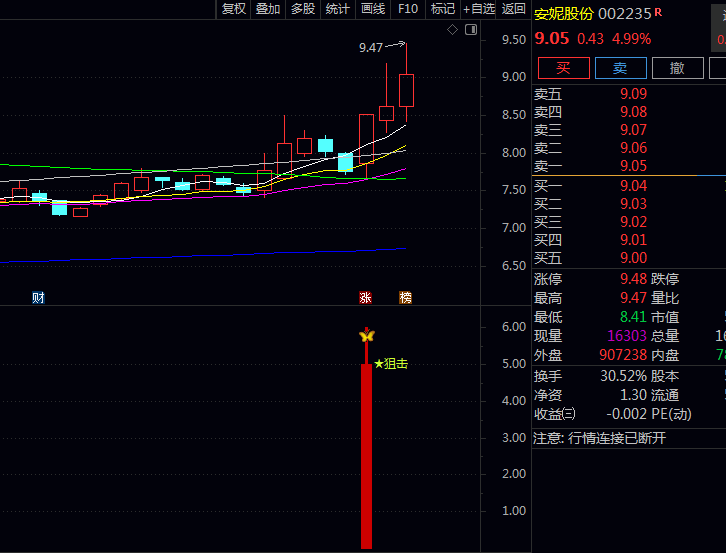Click the PE(动) label
This screenshot has width=726, height=553.
671,414
